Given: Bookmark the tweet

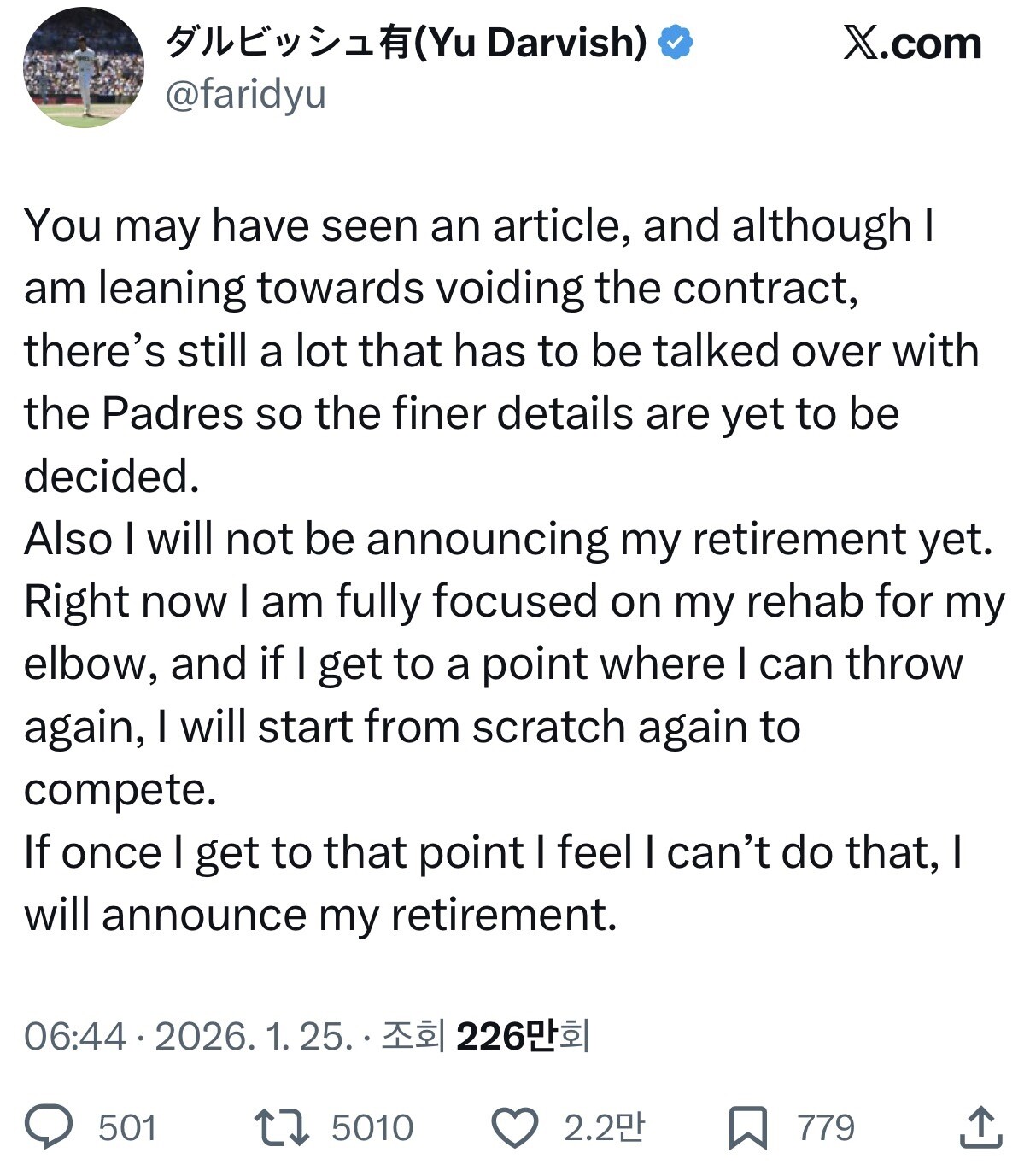Looking at the screenshot, I should (x=747, y=1128).
